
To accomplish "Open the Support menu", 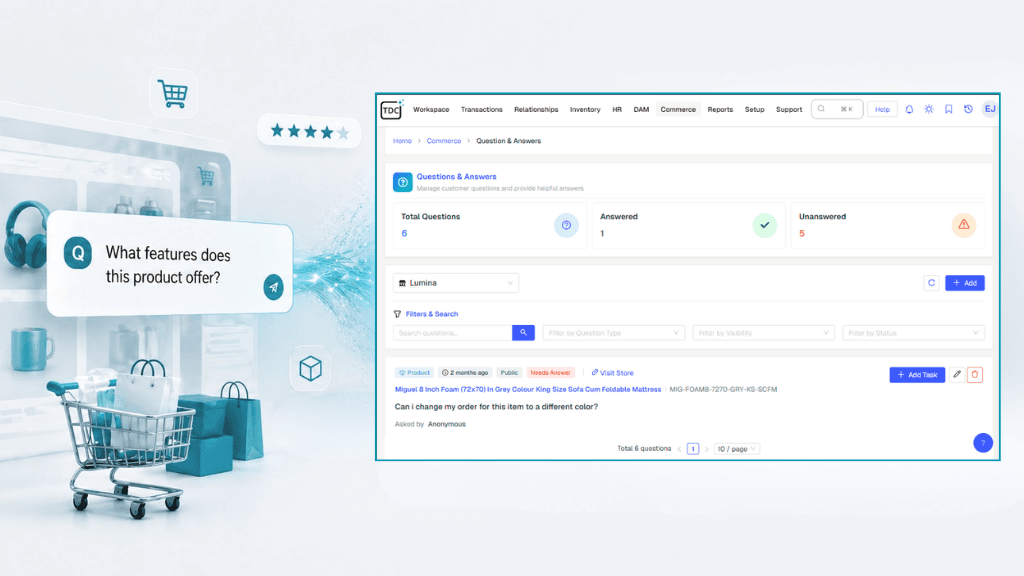I will point(789,110).
